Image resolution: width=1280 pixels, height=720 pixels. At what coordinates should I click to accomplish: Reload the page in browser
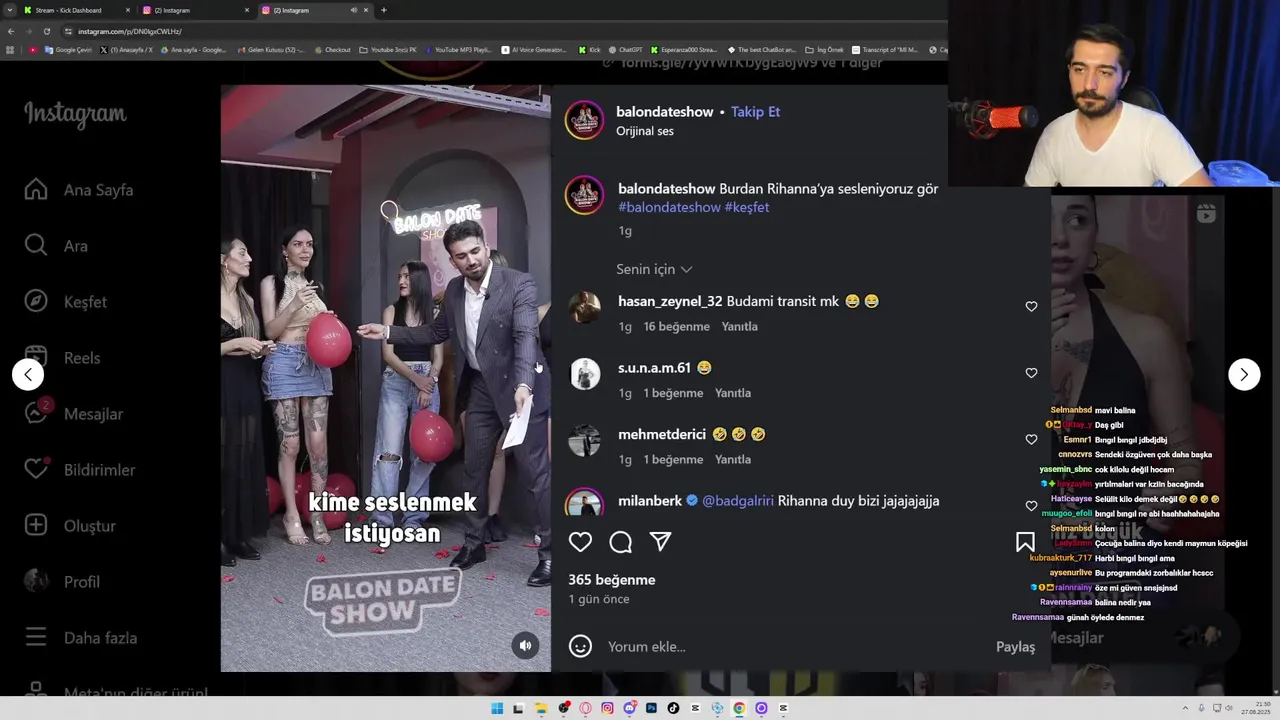click(x=46, y=31)
